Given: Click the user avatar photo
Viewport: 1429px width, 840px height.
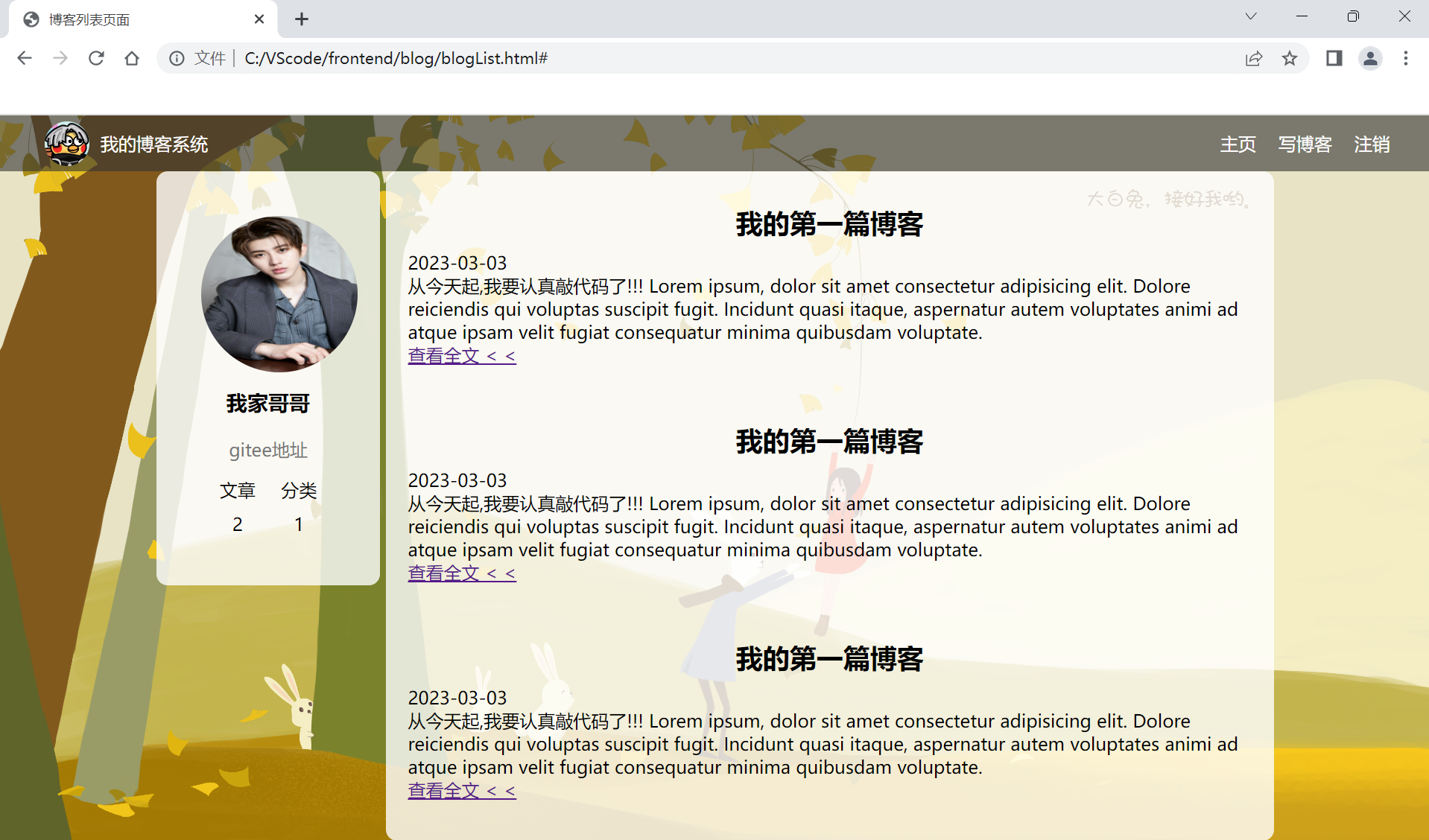Looking at the screenshot, I should point(279,294).
